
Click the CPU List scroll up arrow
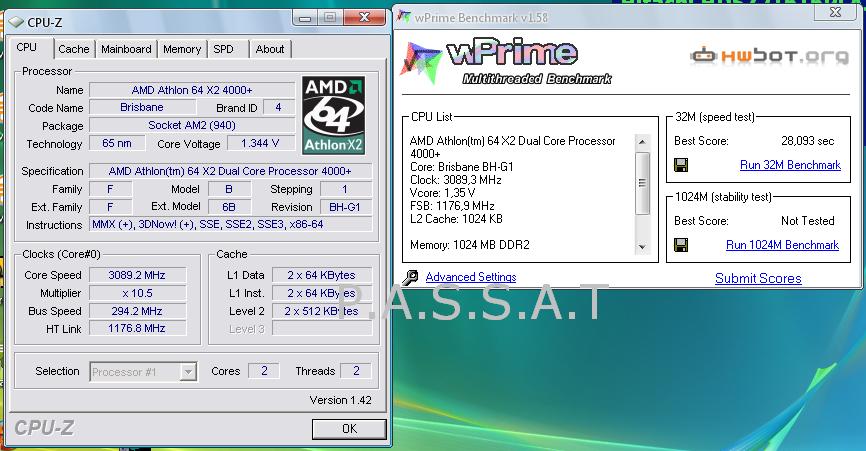coord(642,142)
